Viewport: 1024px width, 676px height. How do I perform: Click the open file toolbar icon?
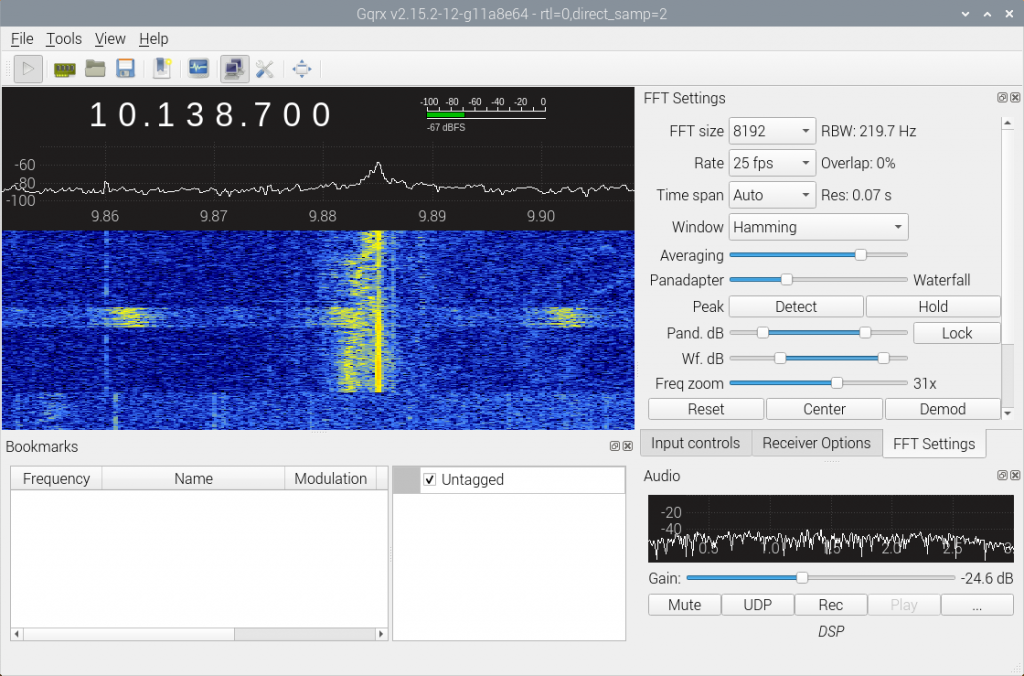[x=95, y=68]
